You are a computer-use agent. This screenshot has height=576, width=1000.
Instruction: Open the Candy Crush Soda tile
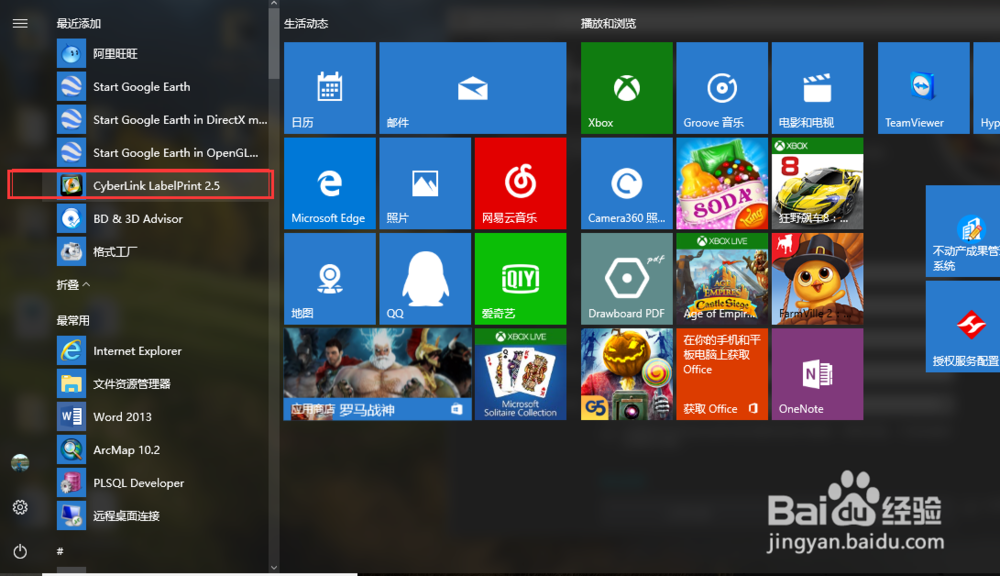722,184
